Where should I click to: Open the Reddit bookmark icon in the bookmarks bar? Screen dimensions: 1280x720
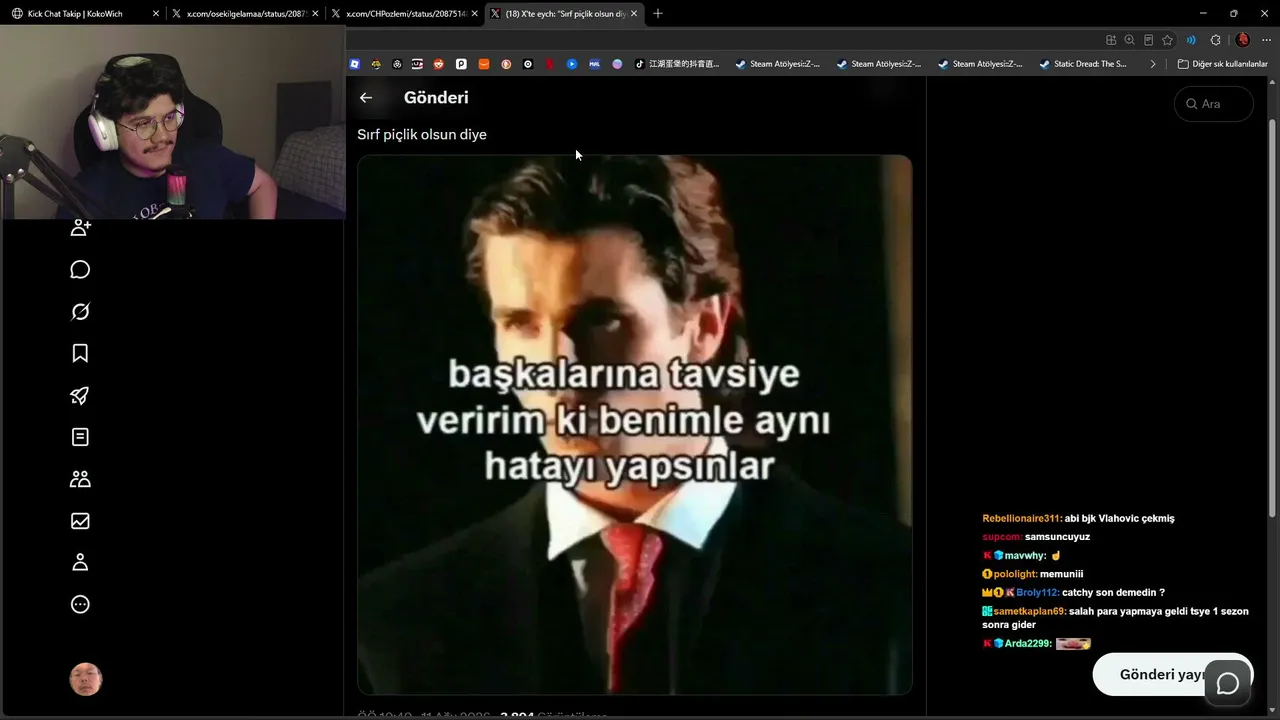click(x=439, y=64)
